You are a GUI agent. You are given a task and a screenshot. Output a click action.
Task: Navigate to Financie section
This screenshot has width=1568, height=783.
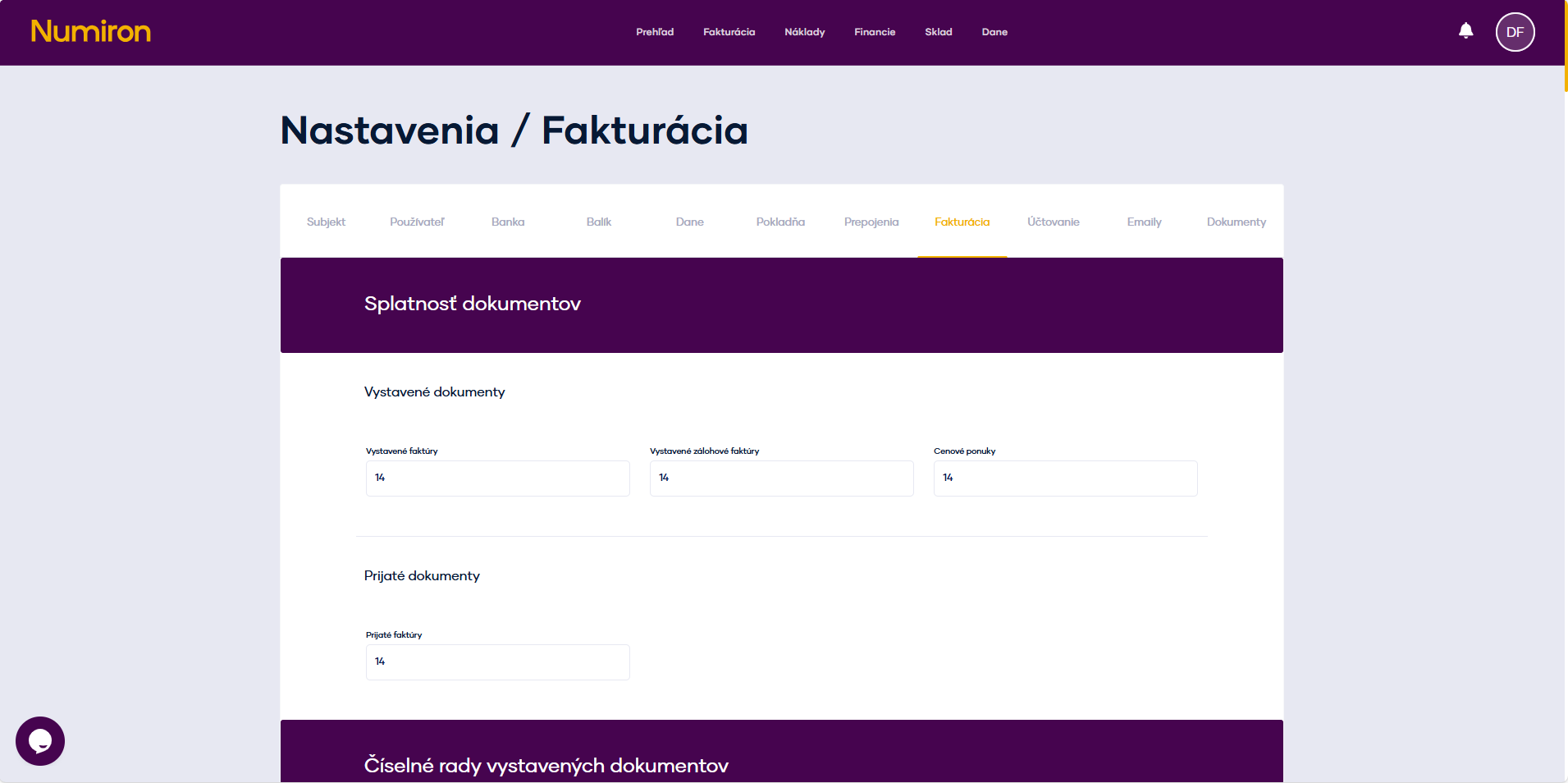pyautogui.click(x=875, y=32)
